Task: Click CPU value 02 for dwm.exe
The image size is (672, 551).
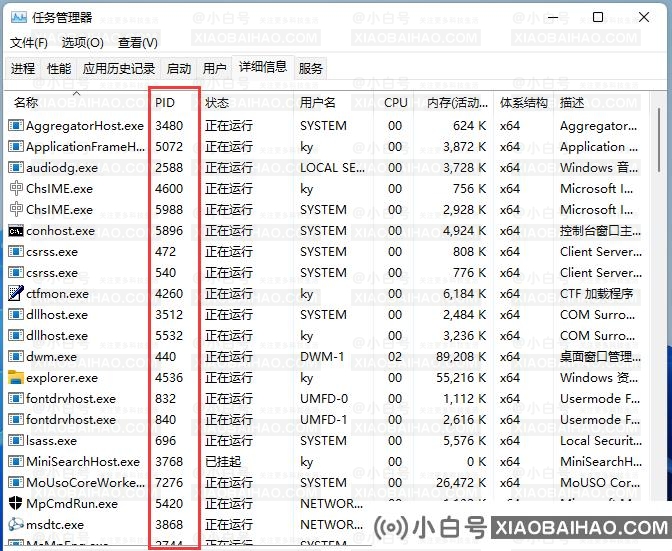Action: click(395, 356)
